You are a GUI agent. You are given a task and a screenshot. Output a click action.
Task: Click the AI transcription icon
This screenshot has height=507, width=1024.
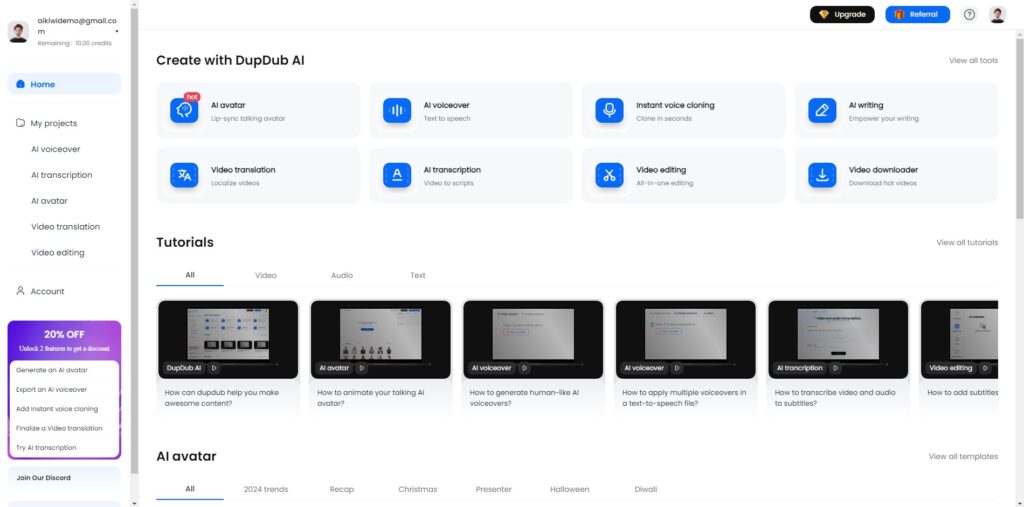point(397,175)
